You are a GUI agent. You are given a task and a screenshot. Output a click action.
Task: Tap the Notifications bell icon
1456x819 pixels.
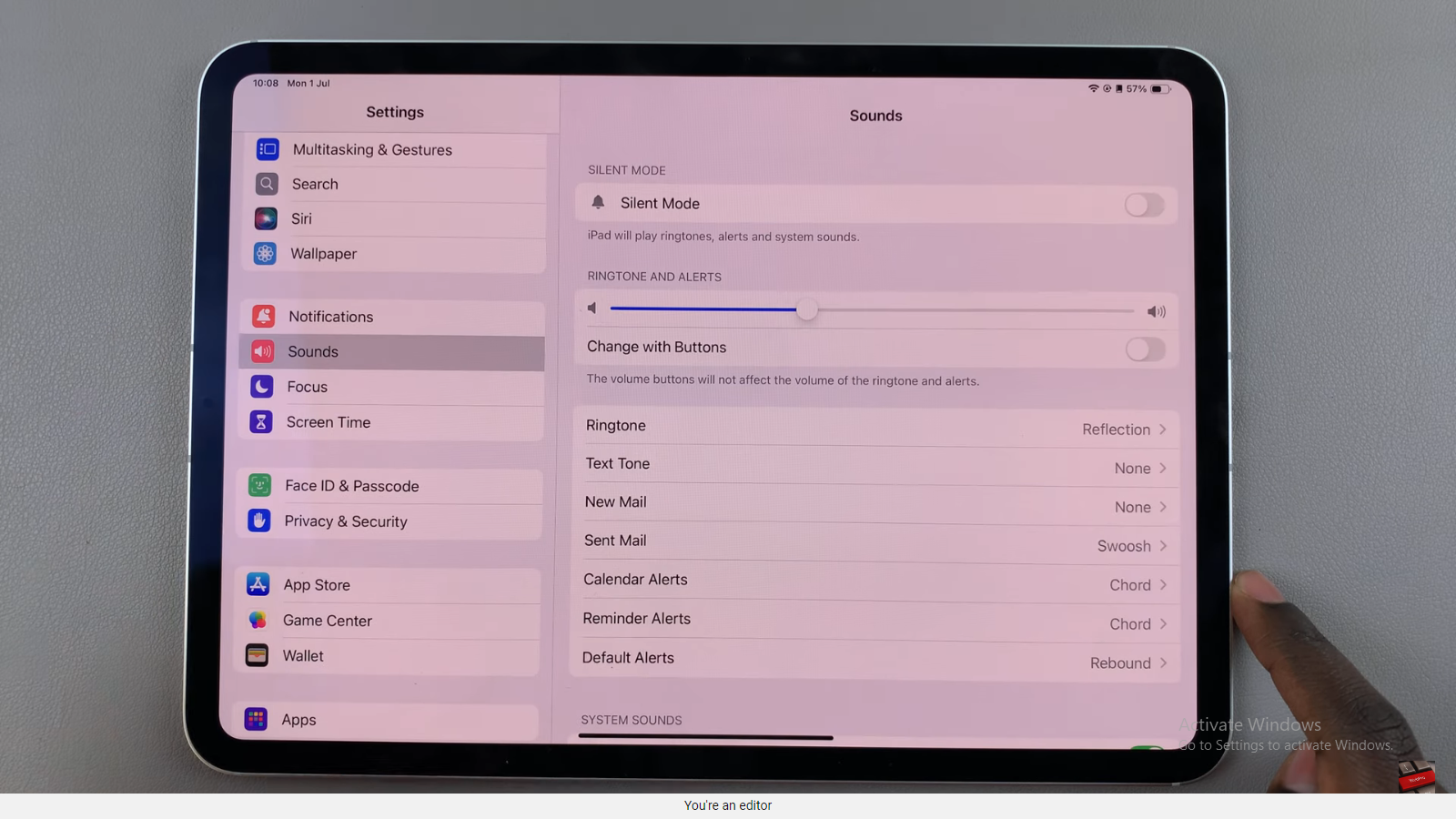pos(263,316)
